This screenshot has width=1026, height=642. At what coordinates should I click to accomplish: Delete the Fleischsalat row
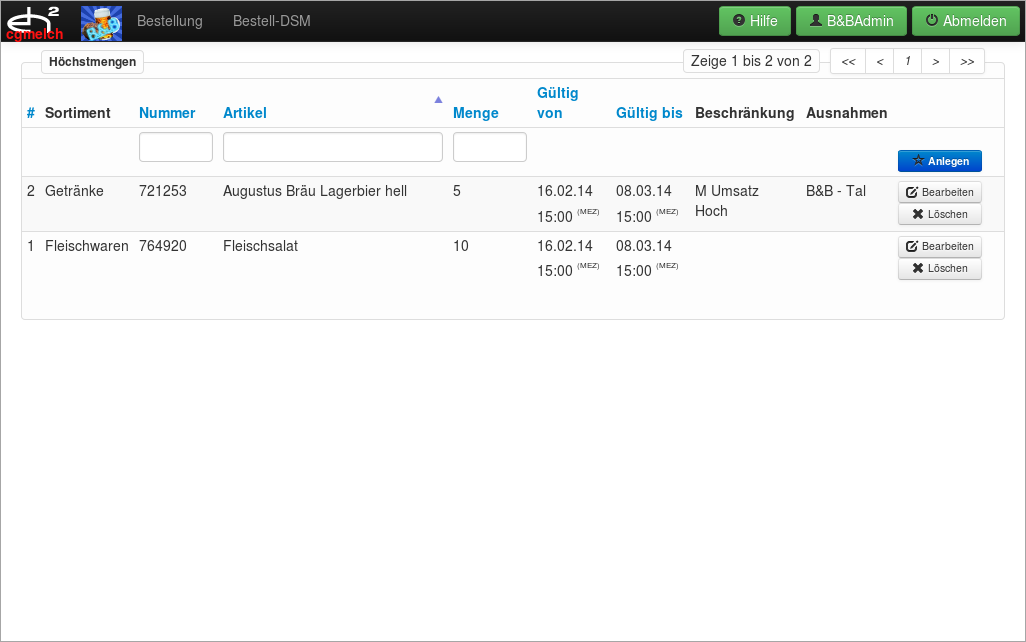tap(939, 269)
